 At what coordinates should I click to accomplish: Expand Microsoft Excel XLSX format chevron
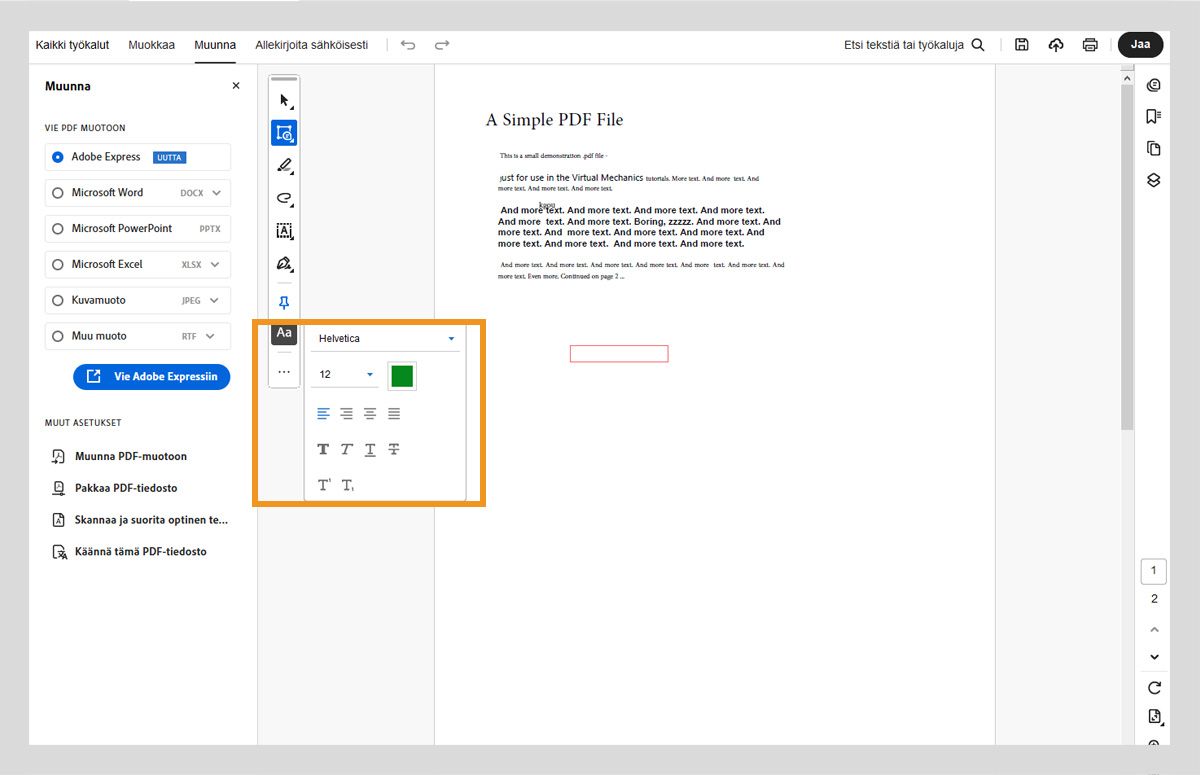[x=215, y=265]
